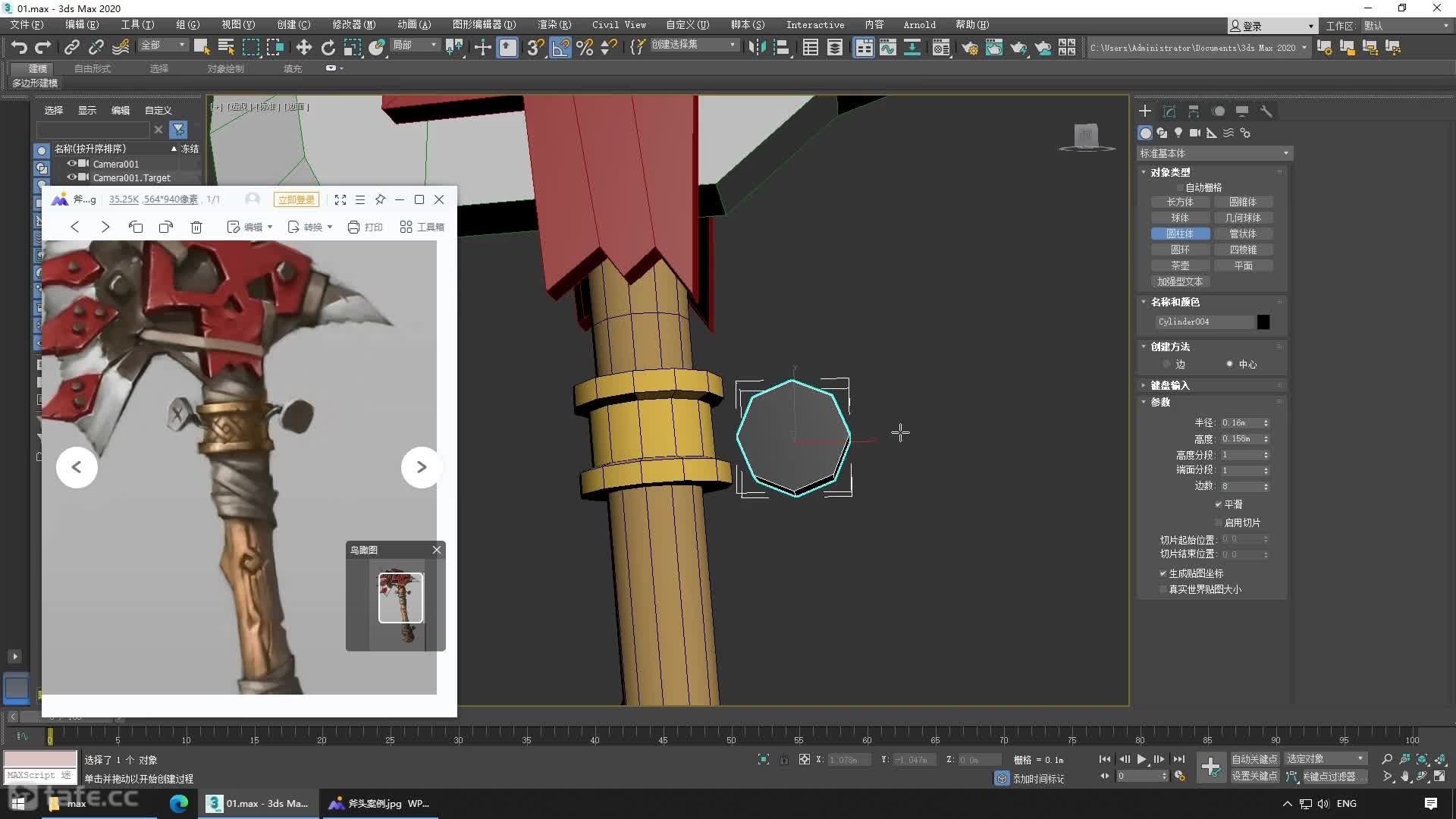
Task: Toggle Percent Snap in toolbar
Action: (x=585, y=47)
